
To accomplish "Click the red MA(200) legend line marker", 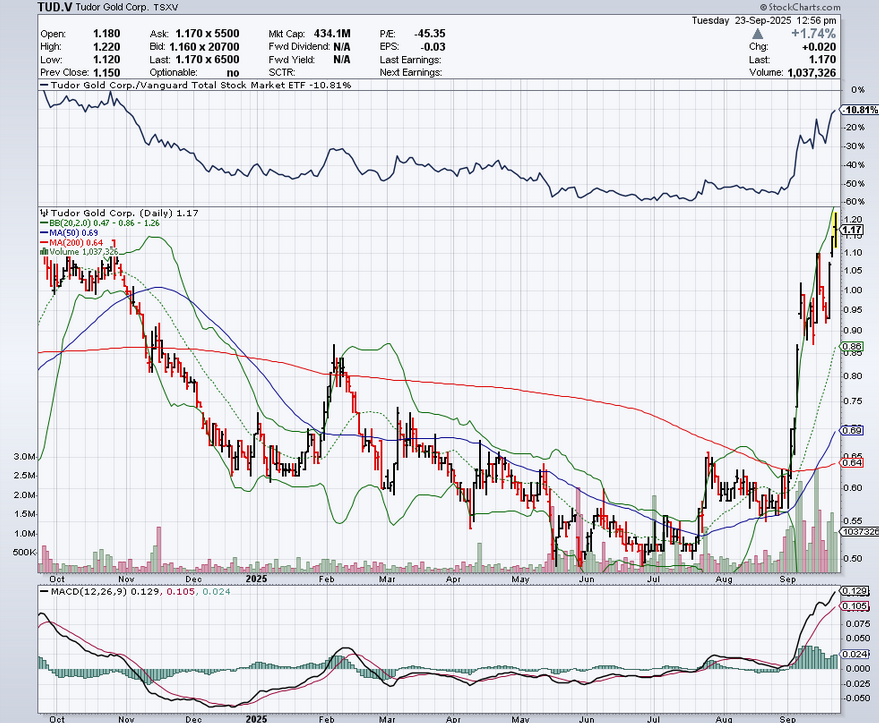I will [x=41, y=242].
